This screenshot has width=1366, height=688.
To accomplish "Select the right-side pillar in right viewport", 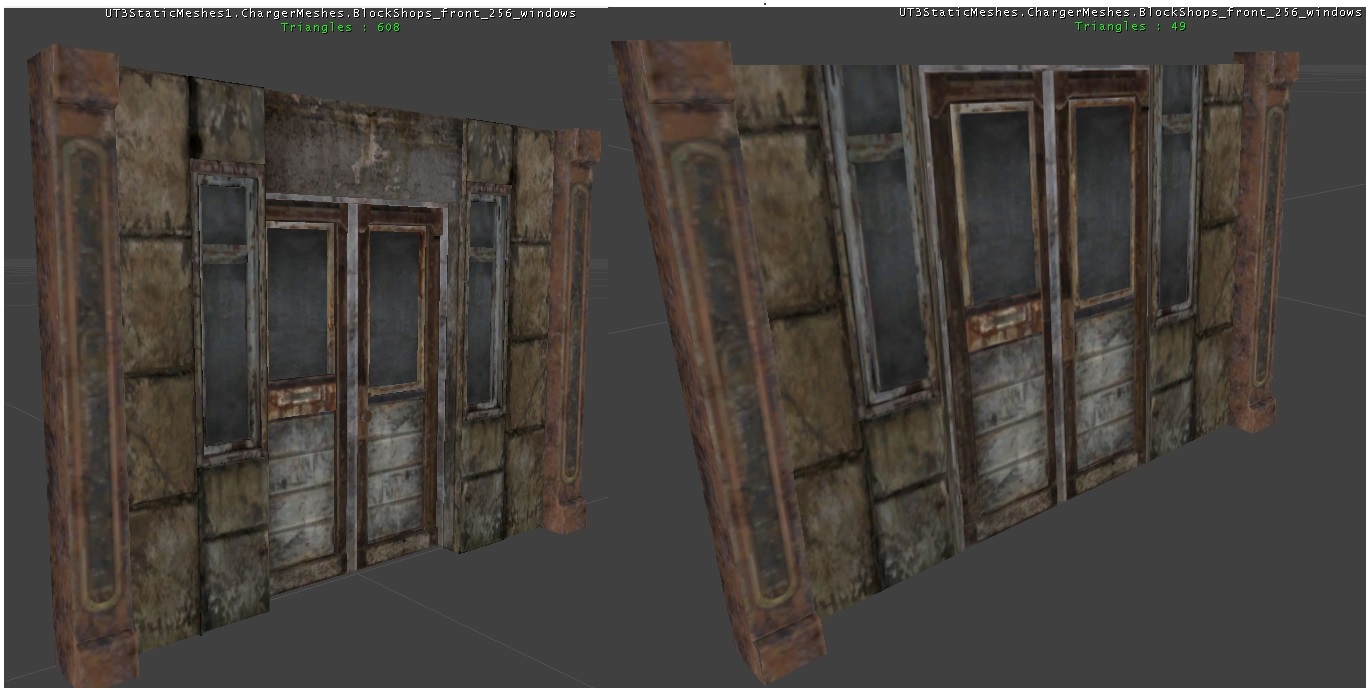I will tap(1260, 240).
